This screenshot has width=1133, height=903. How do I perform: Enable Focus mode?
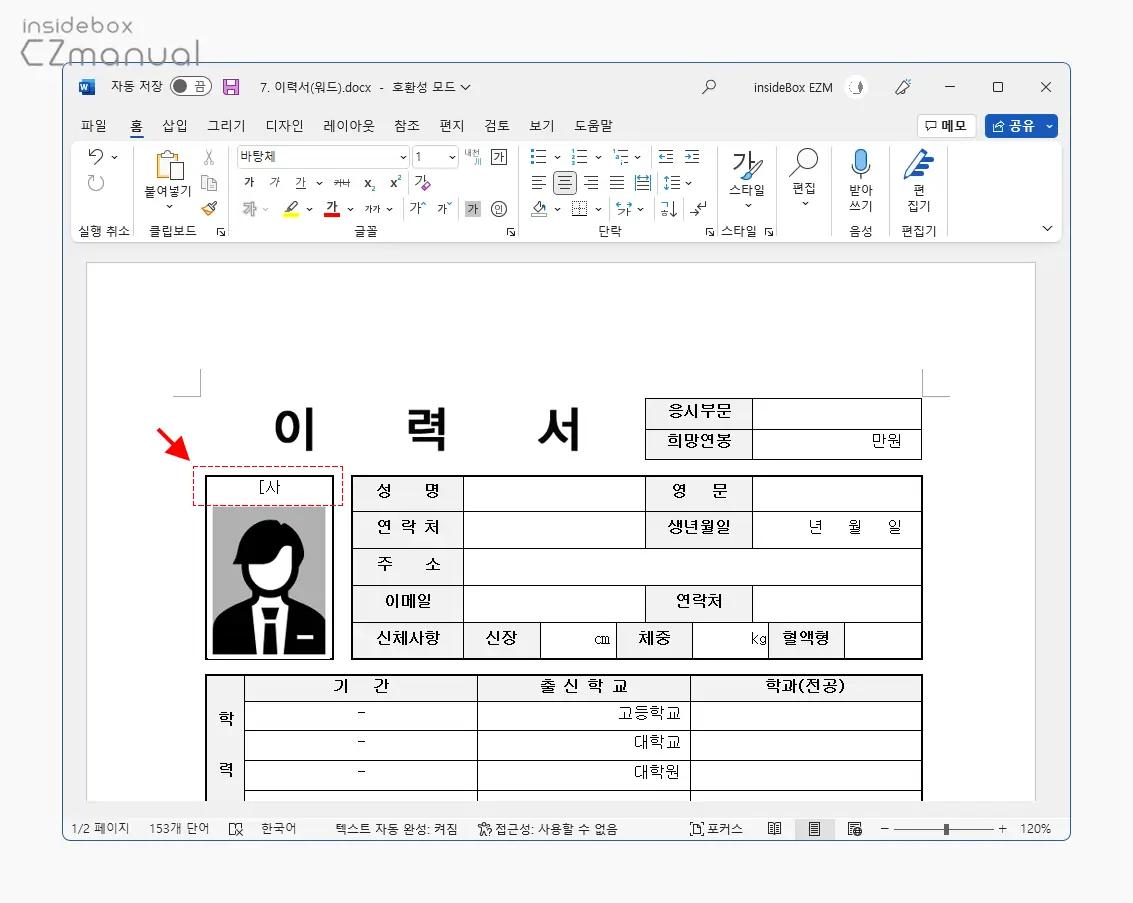point(716,829)
